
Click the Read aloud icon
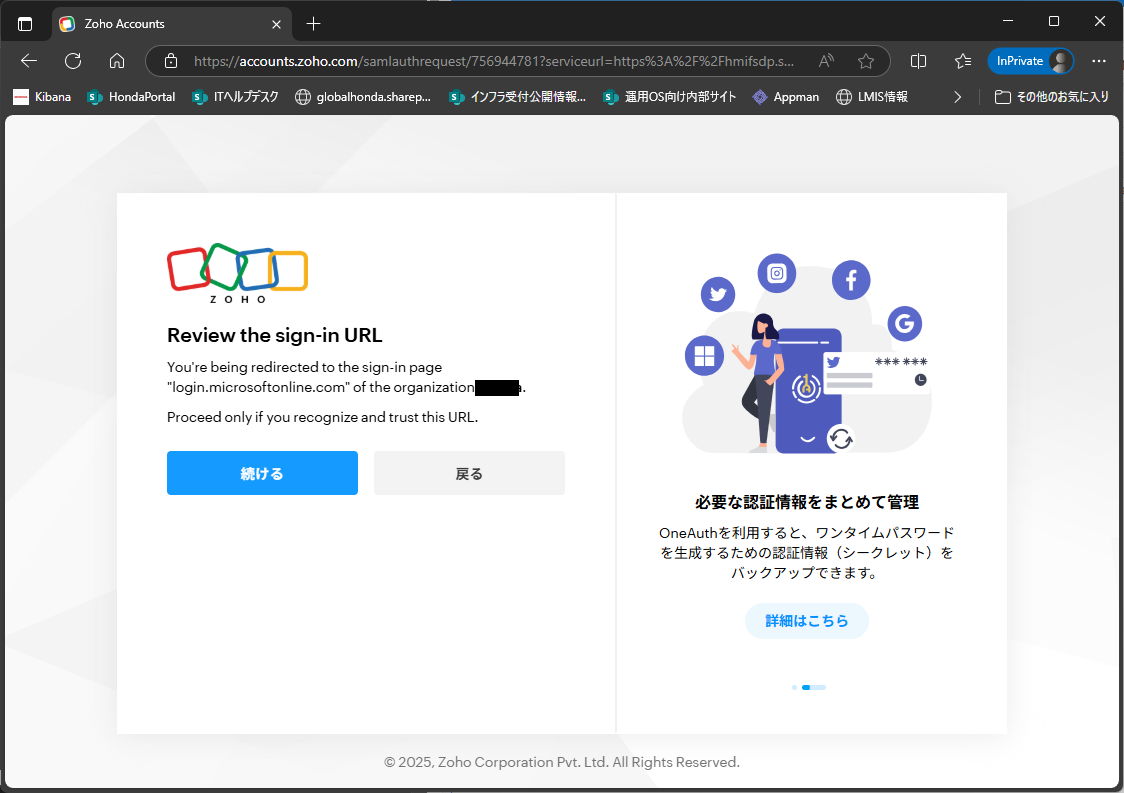[826, 61]
